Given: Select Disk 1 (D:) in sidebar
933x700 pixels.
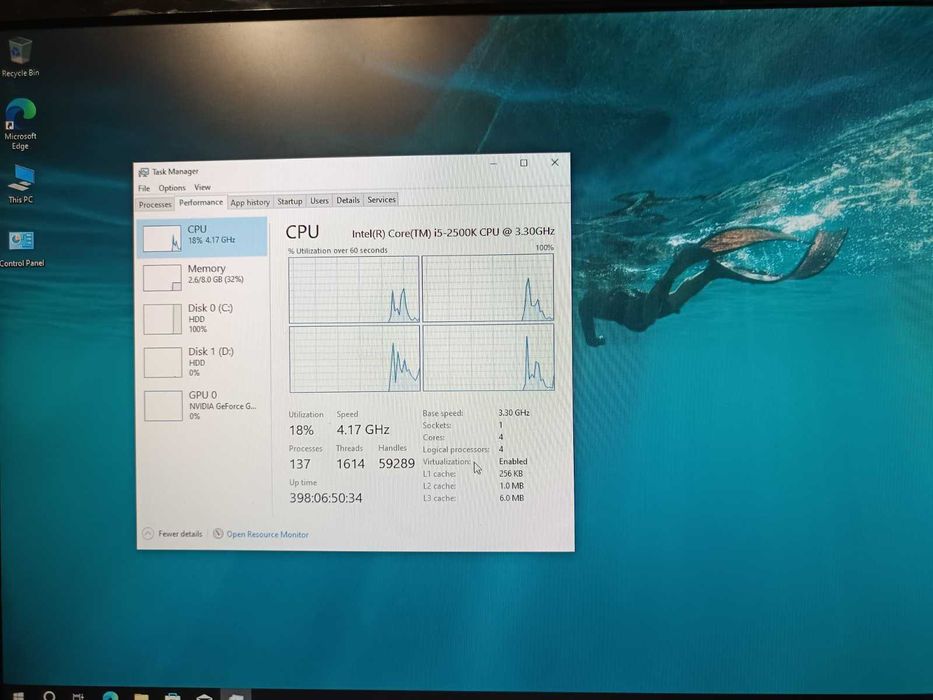Looking at the screenshot, I should (202, 362).
